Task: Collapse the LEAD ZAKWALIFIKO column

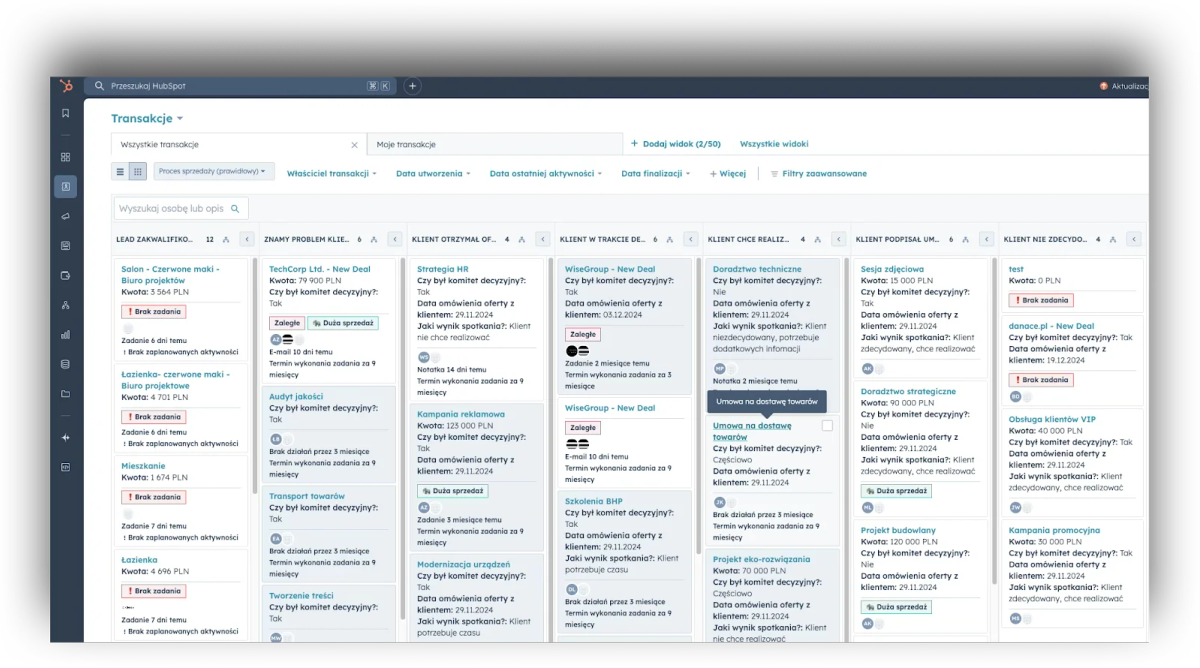Action: tap(247, 239)
